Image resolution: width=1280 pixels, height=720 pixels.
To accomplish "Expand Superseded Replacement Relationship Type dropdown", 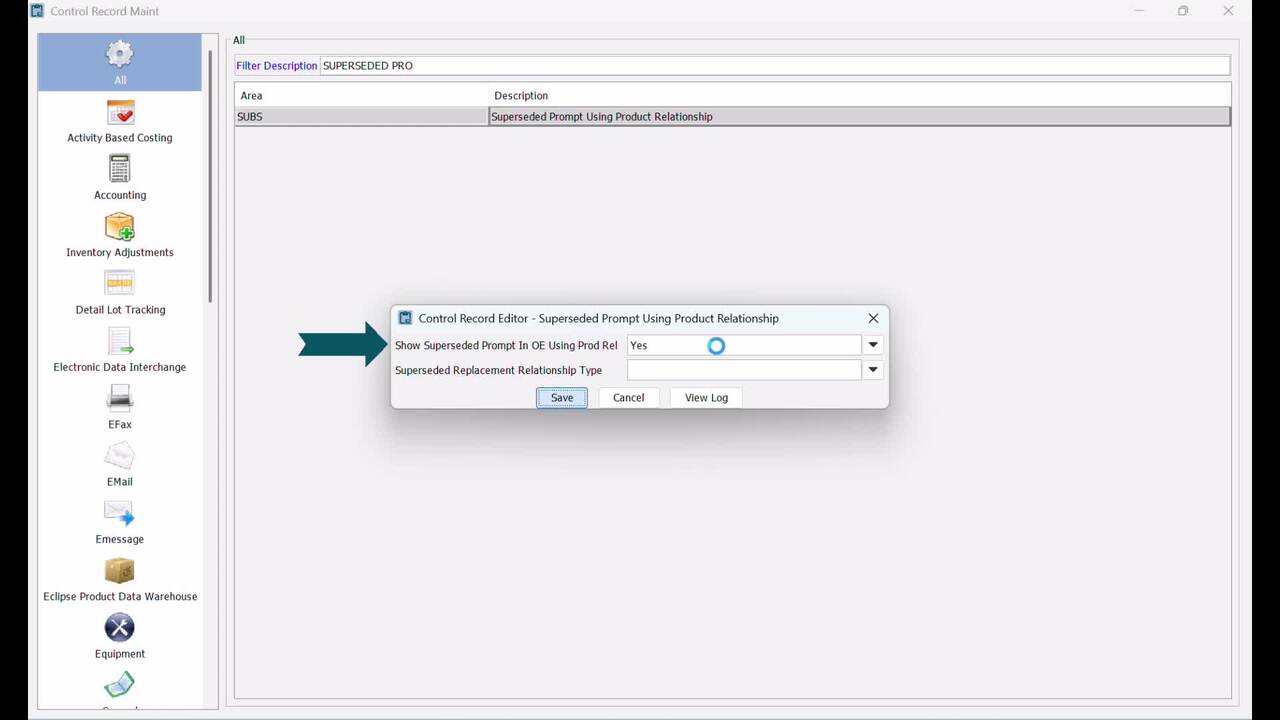I will click(x=873, y=370).
